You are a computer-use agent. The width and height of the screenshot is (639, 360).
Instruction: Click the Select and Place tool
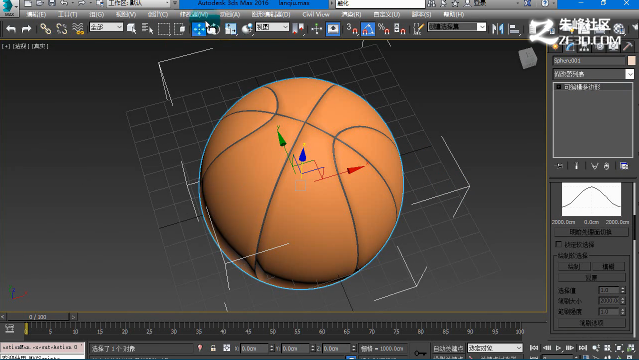[247, 29]
